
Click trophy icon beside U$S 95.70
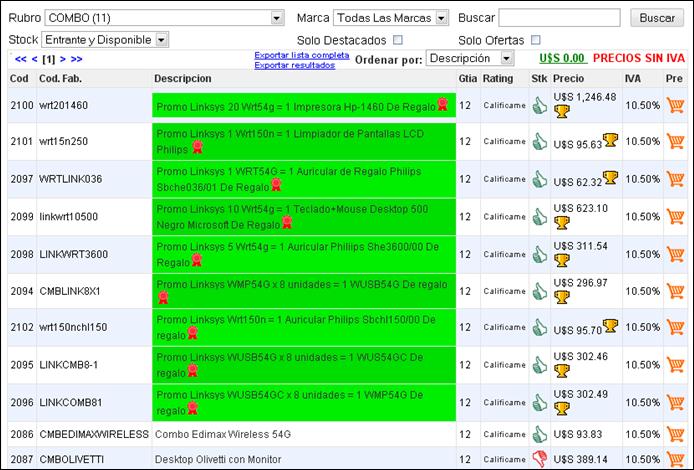point(610,326)
